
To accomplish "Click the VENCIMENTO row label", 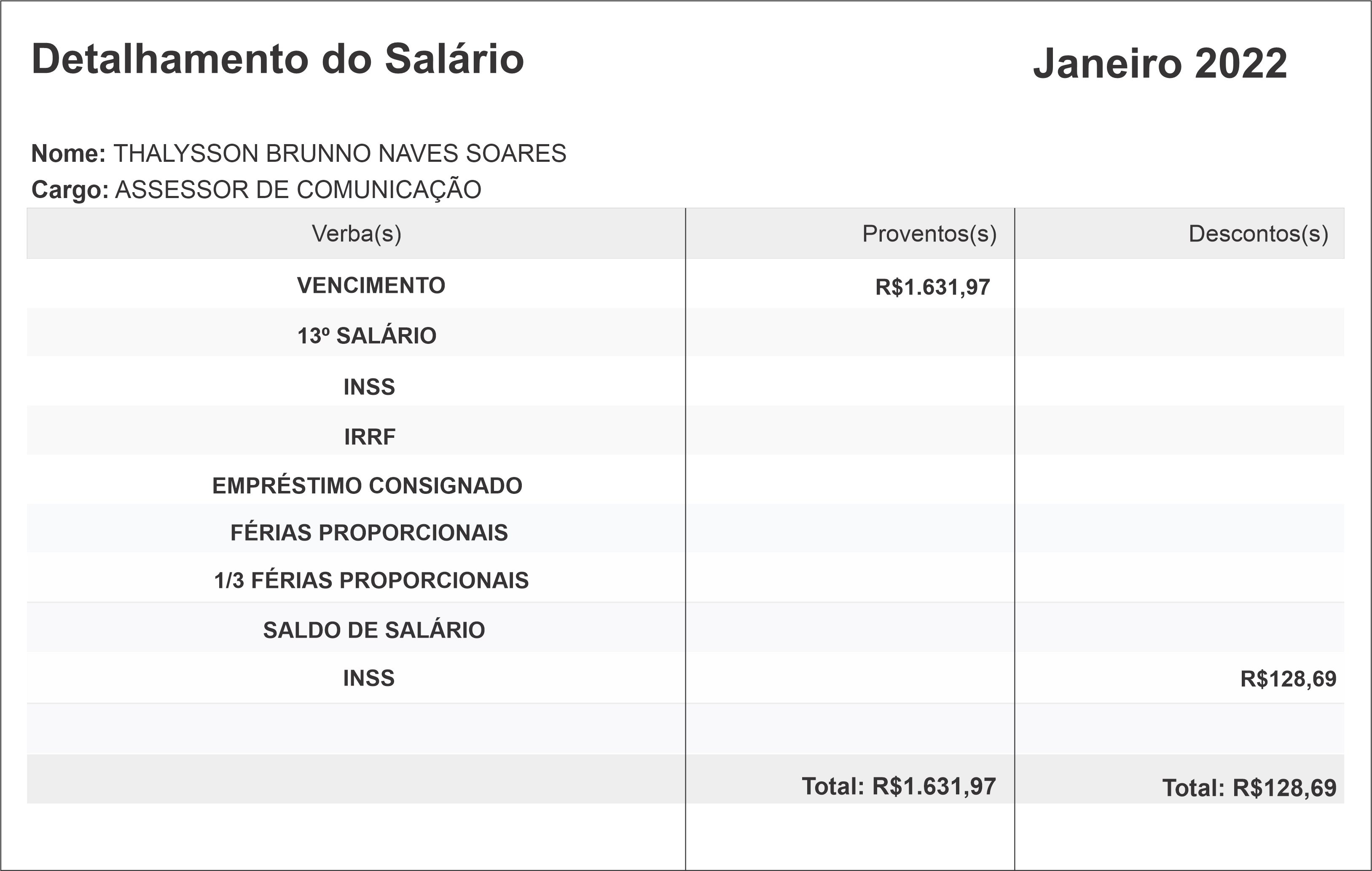I will (x=371, y=285).
